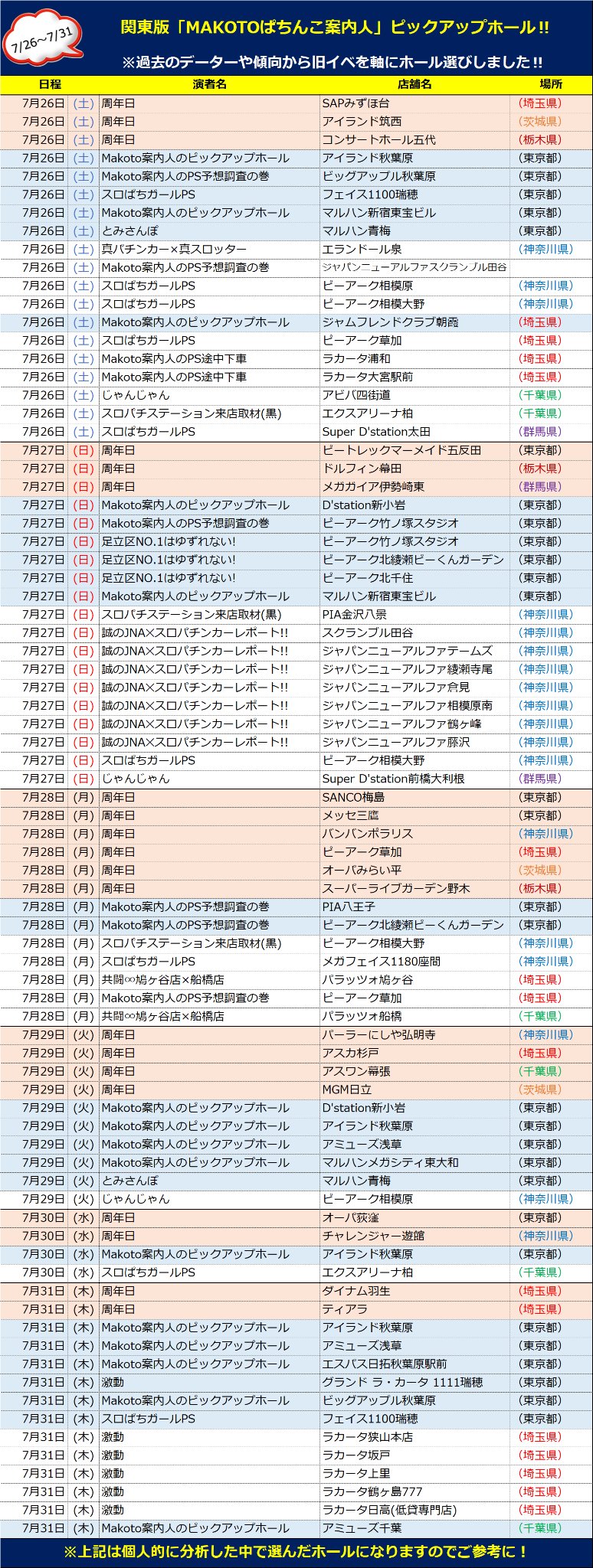Select the アスワン幕張 store cell
The height and width of the screenshot is (1568, 593).
(414, 1071)
